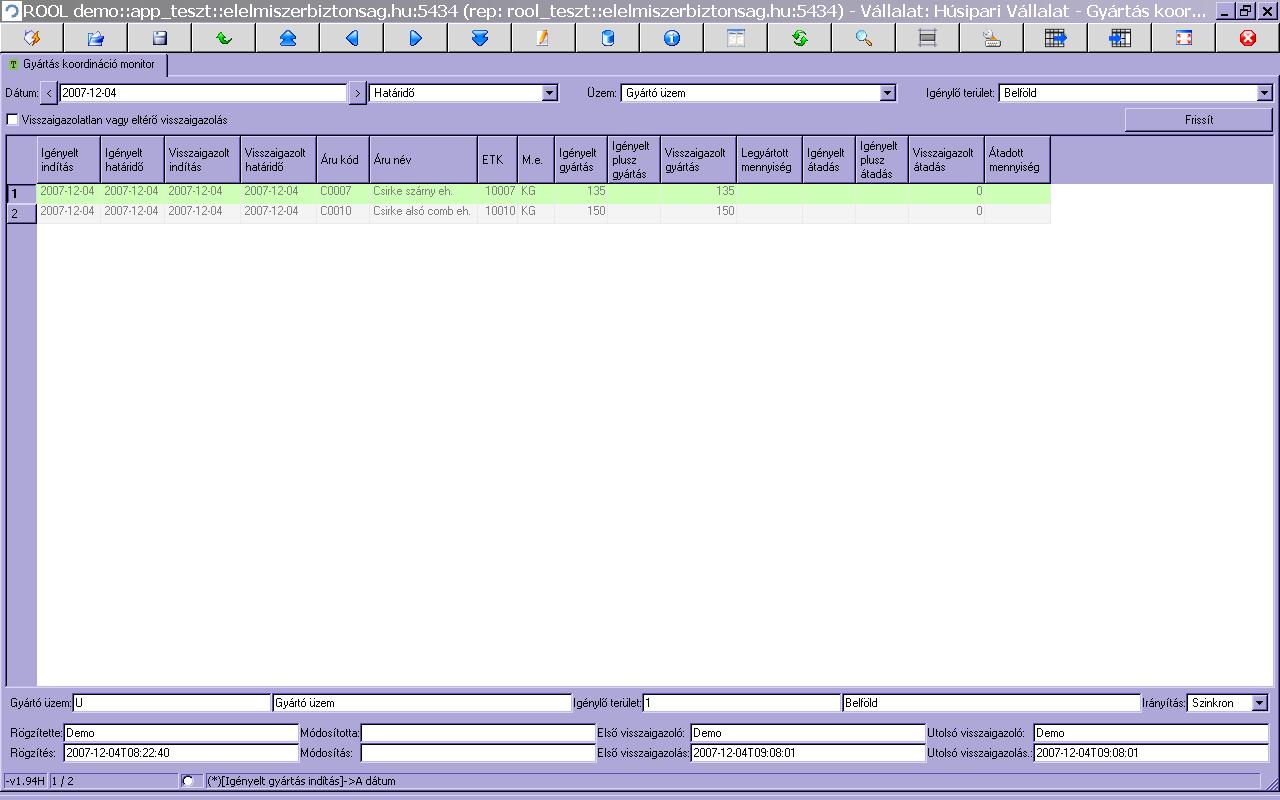The width and height of the screenshot is (1280, 800).
Task: Click the green refresh arrows icon
Action: (x=799, y=38)
